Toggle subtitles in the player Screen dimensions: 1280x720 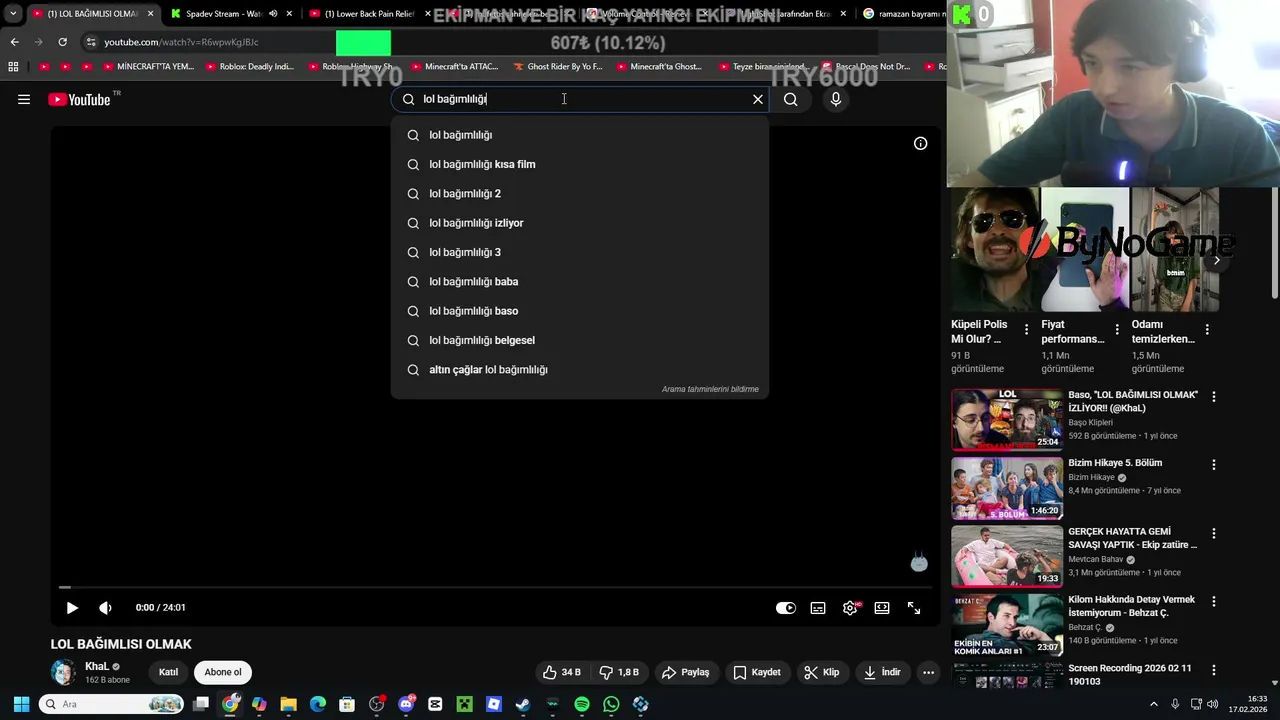point(818,608)
